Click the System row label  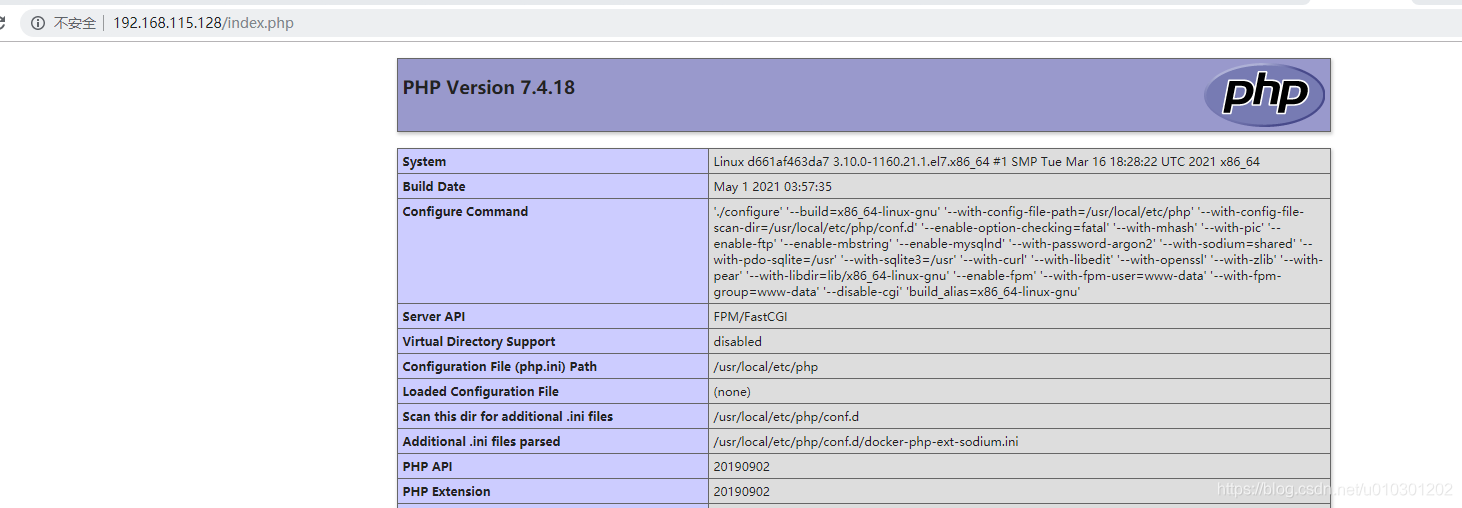pyautogui.click(x=424, y=162)
